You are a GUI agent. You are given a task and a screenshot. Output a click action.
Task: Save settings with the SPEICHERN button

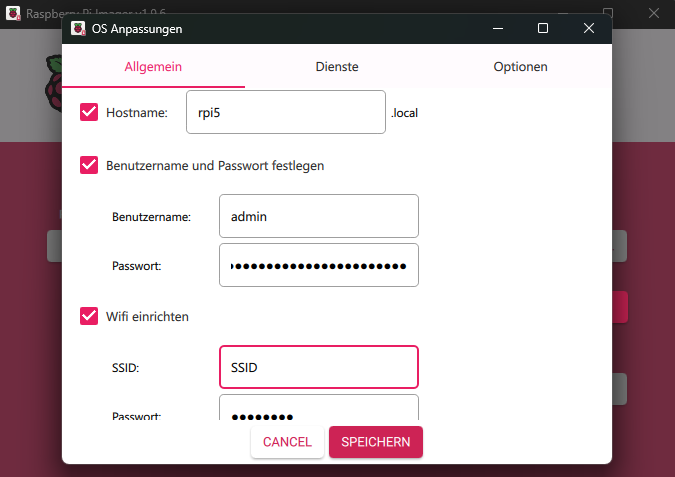point(375,441)
